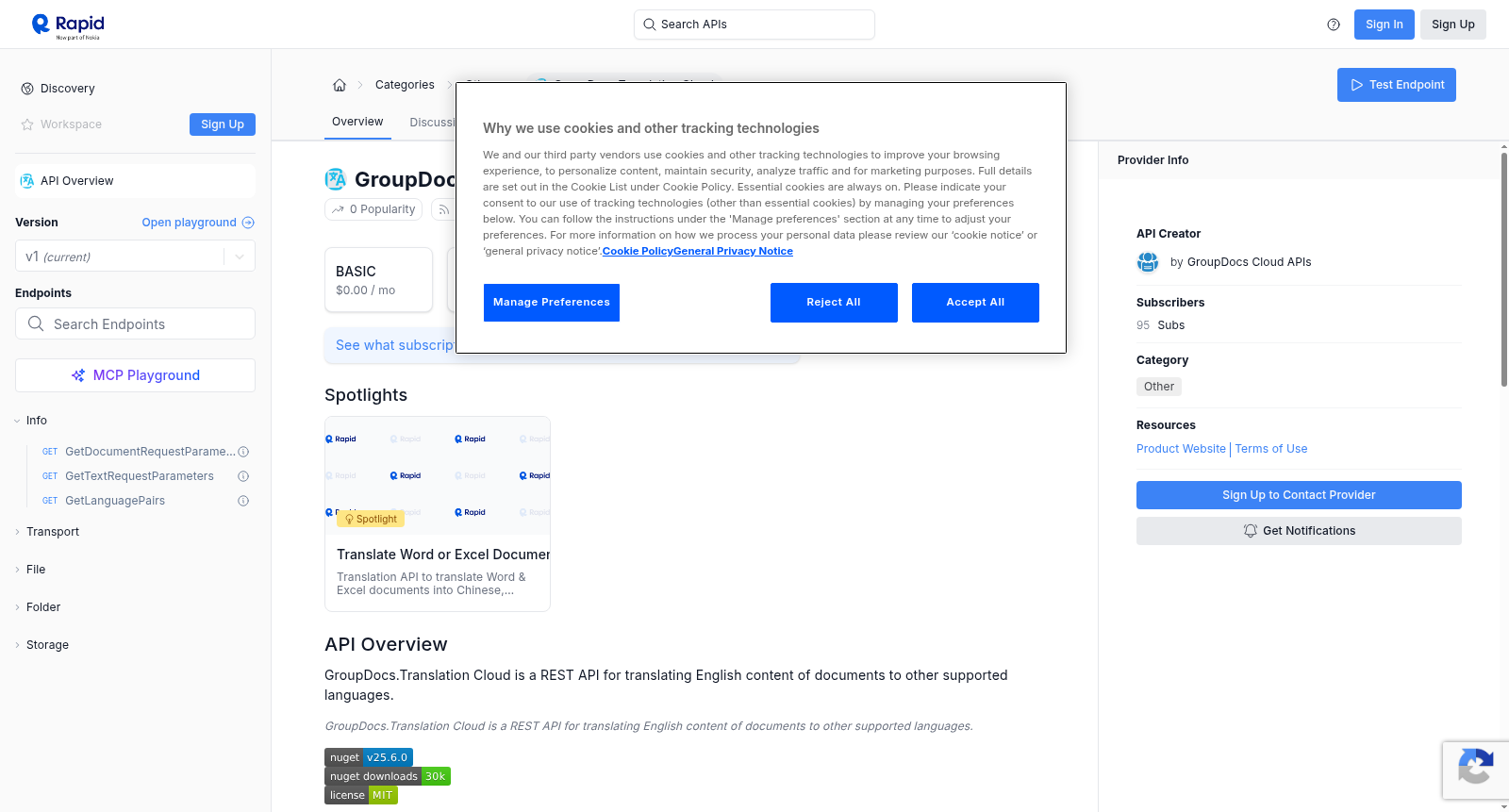This screenshot has width=1509, height=812.
Task: Click Accept All cookies button
Action: tap(975, 303)
